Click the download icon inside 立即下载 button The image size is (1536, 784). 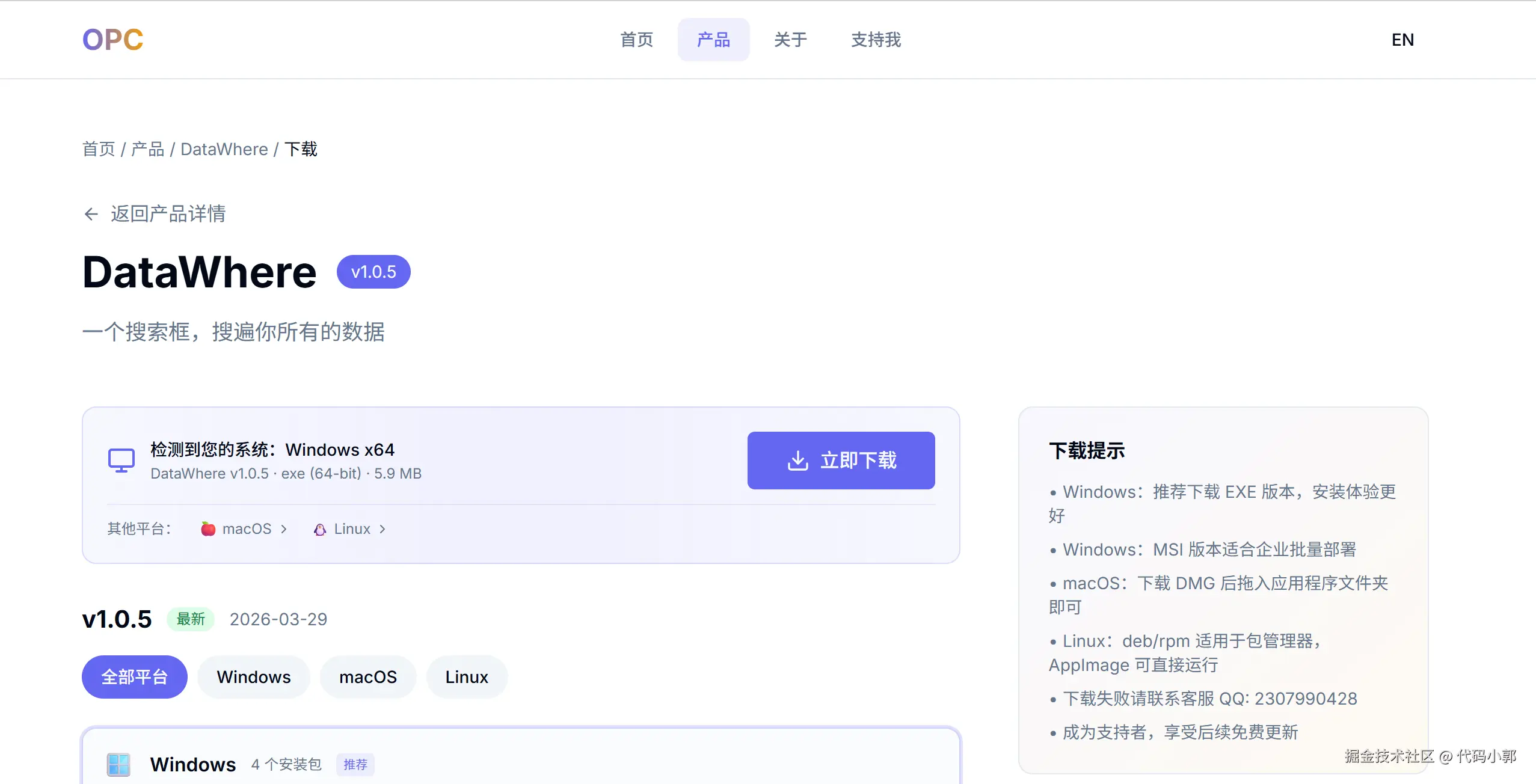pyautogui.click(x=798, y=460)
